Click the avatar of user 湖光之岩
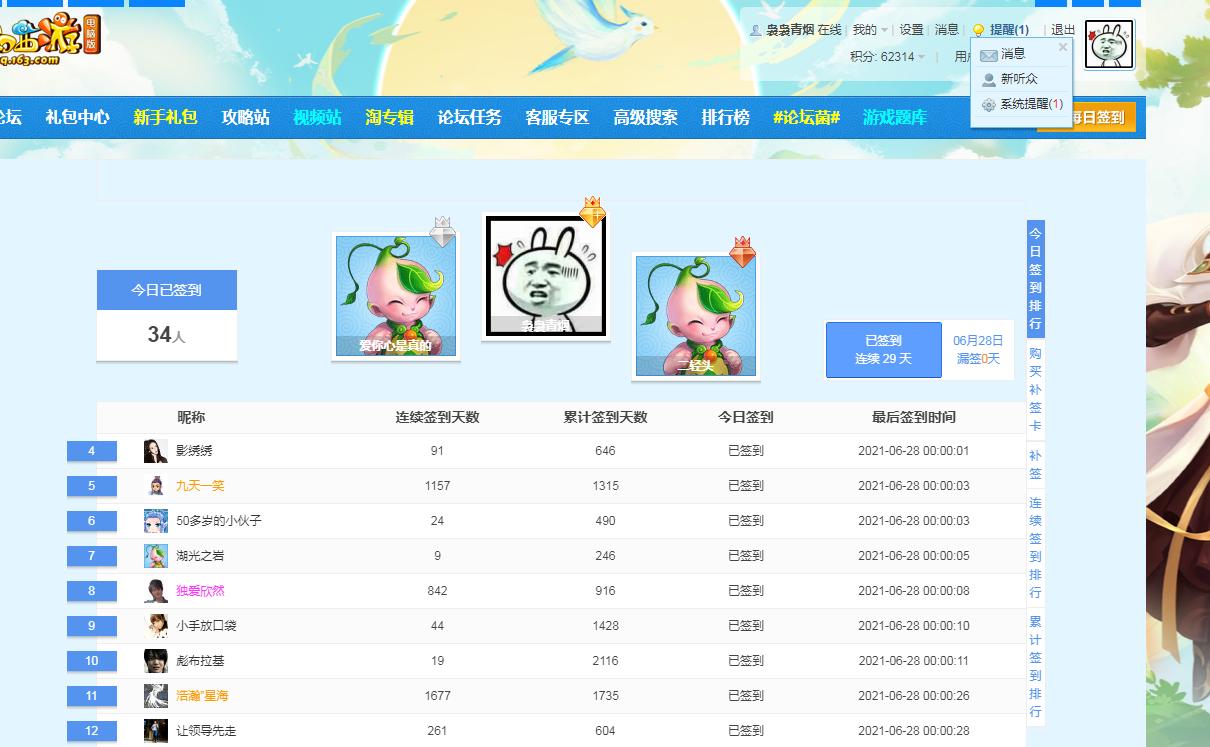Image resolution: width=1210 pixels, height=747 pixels. click(x=155, y=556)
